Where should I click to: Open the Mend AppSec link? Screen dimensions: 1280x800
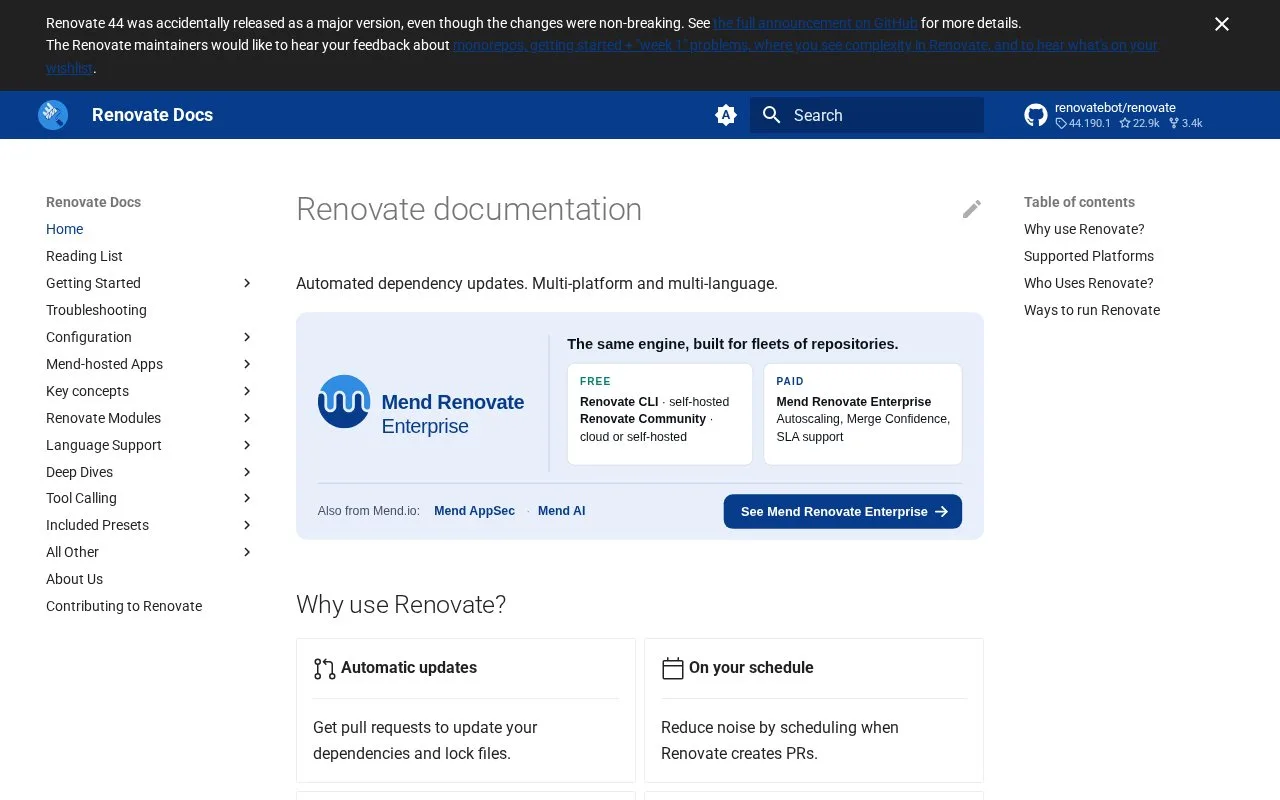pos(474,511)
